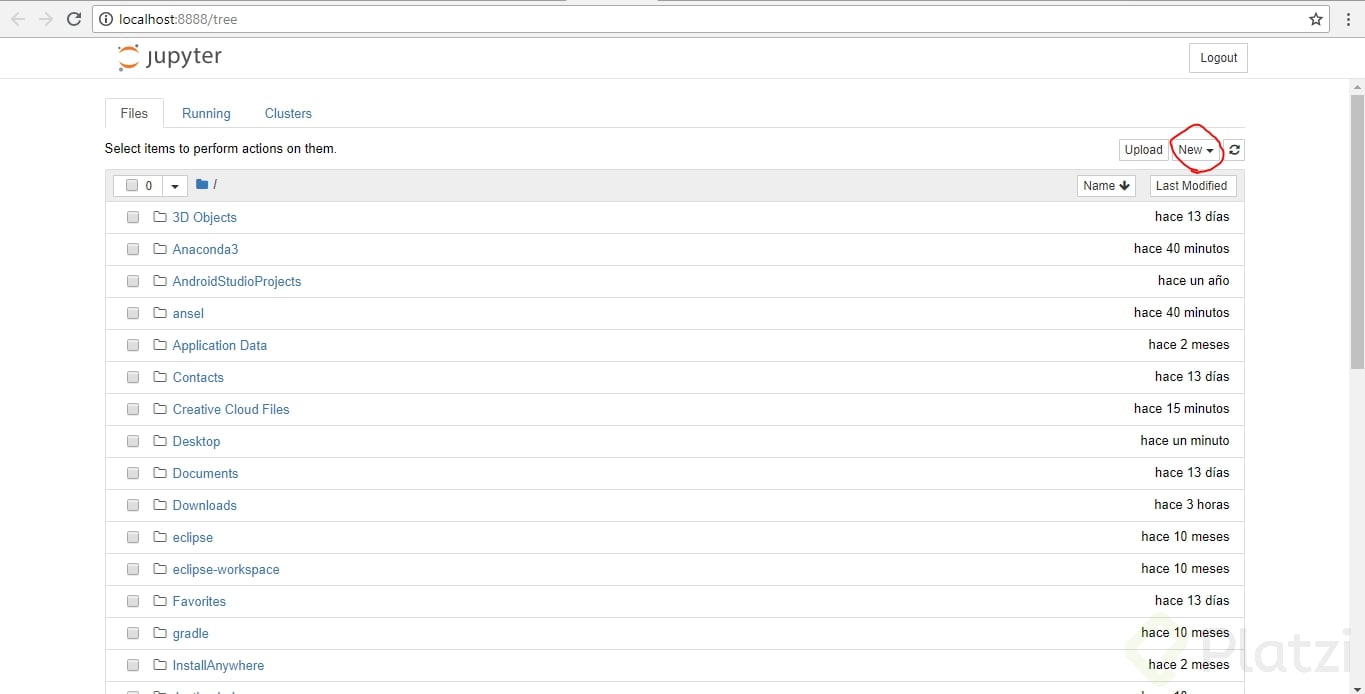1365x694 pixels.
Task: Check the checkbox next to Documents
Action: click(132, 473)
